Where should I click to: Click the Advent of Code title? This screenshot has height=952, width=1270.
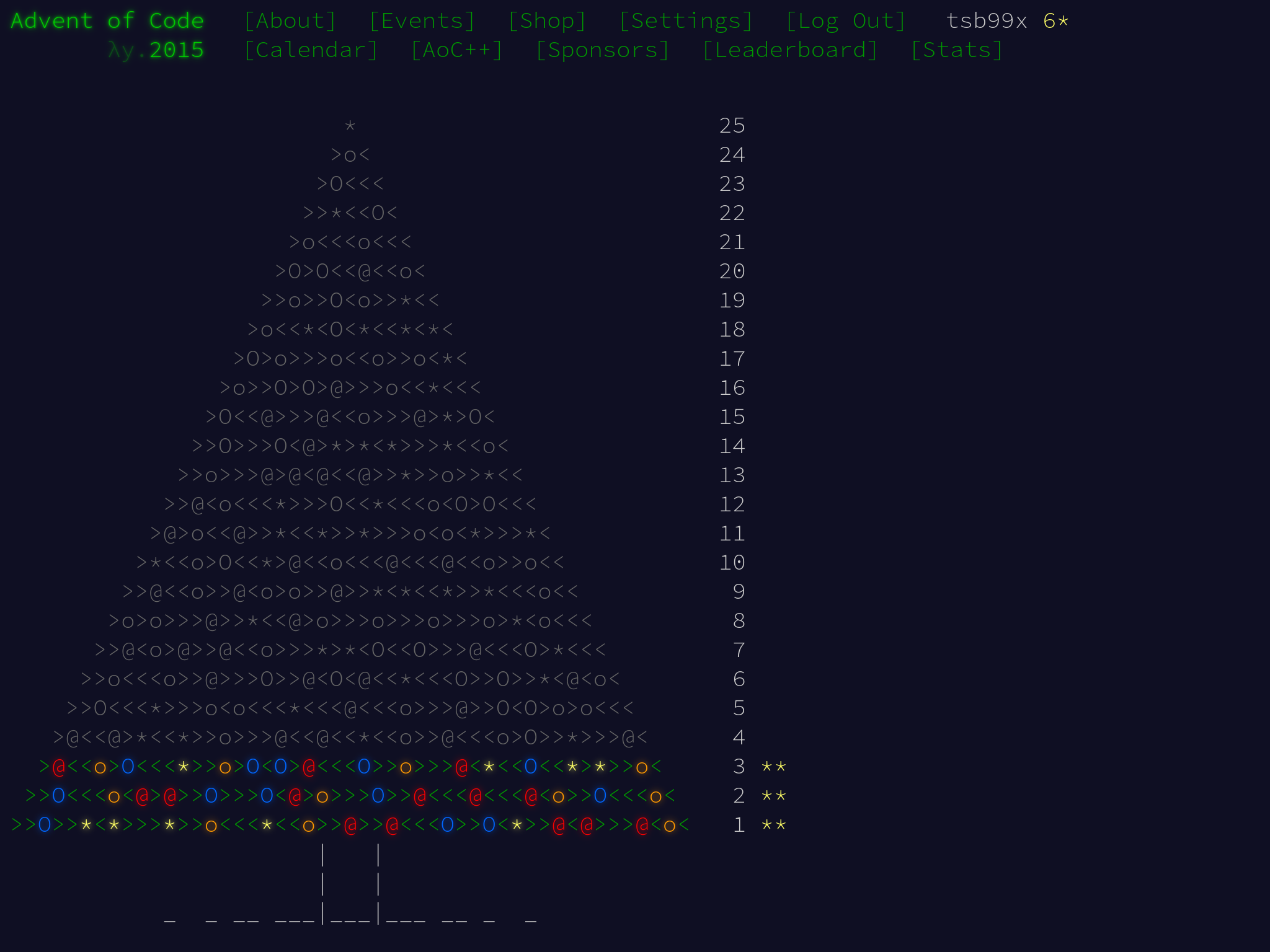coord(107,21)
